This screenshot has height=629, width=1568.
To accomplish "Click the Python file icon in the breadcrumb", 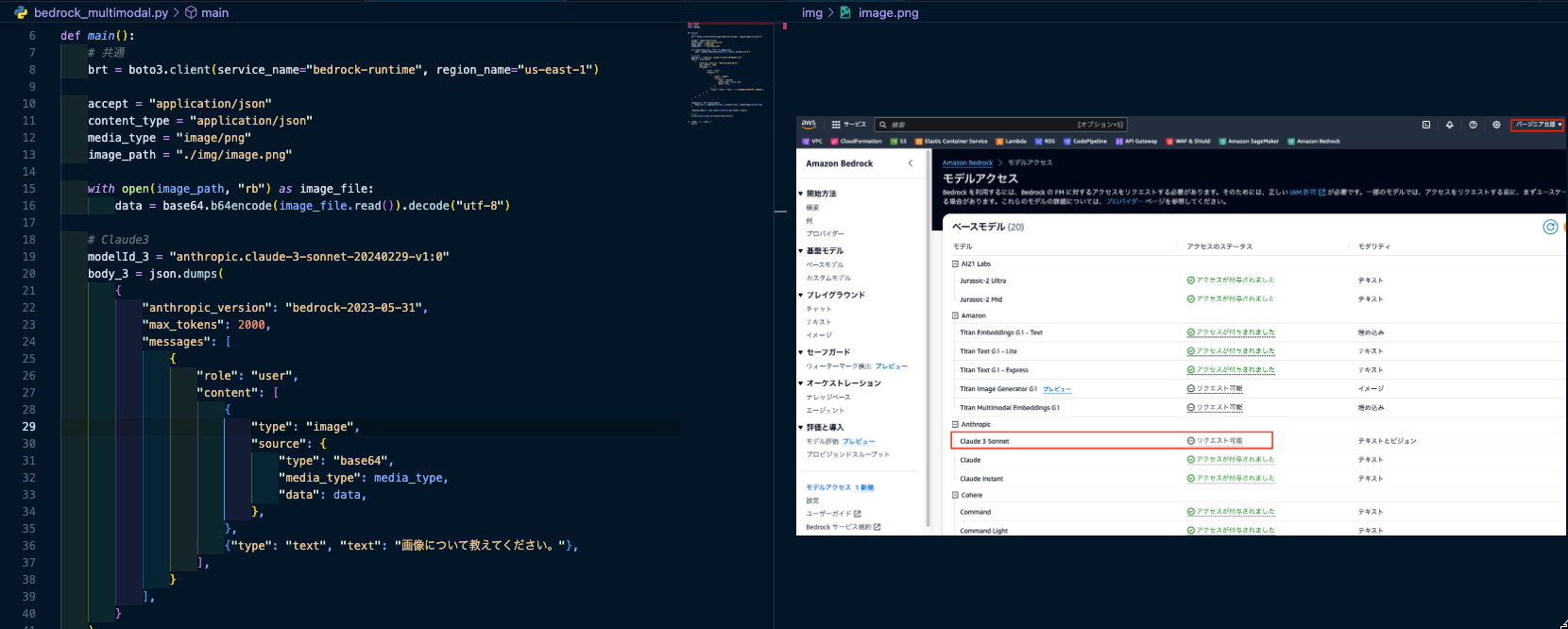I will coord(21,12).
